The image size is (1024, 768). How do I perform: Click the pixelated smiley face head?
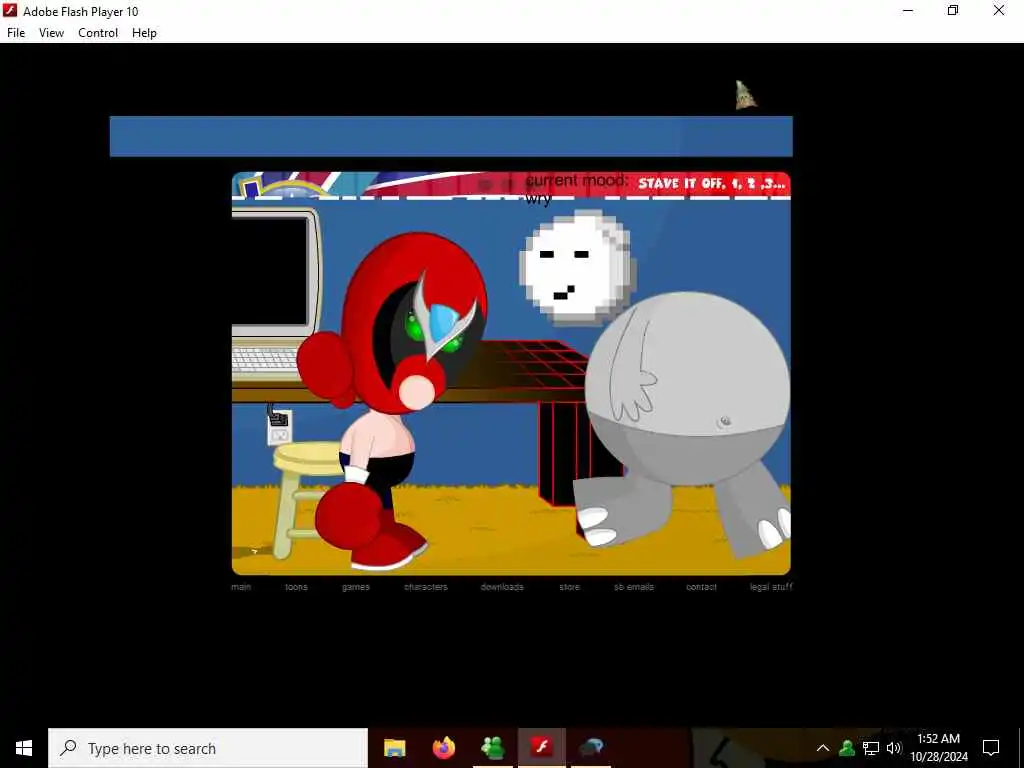tap(577, 268)
